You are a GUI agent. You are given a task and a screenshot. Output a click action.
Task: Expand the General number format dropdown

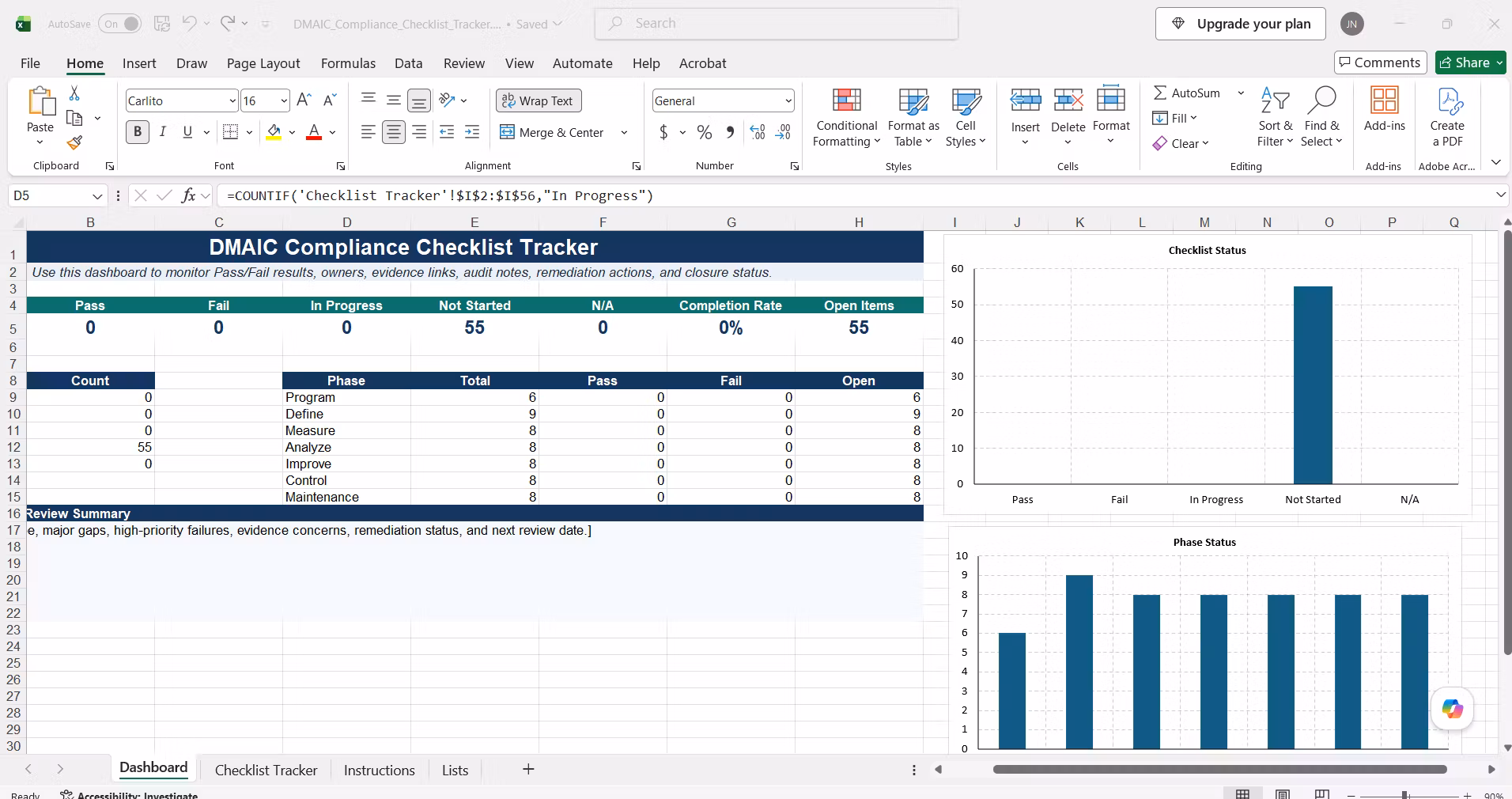[x=788, y=100]
